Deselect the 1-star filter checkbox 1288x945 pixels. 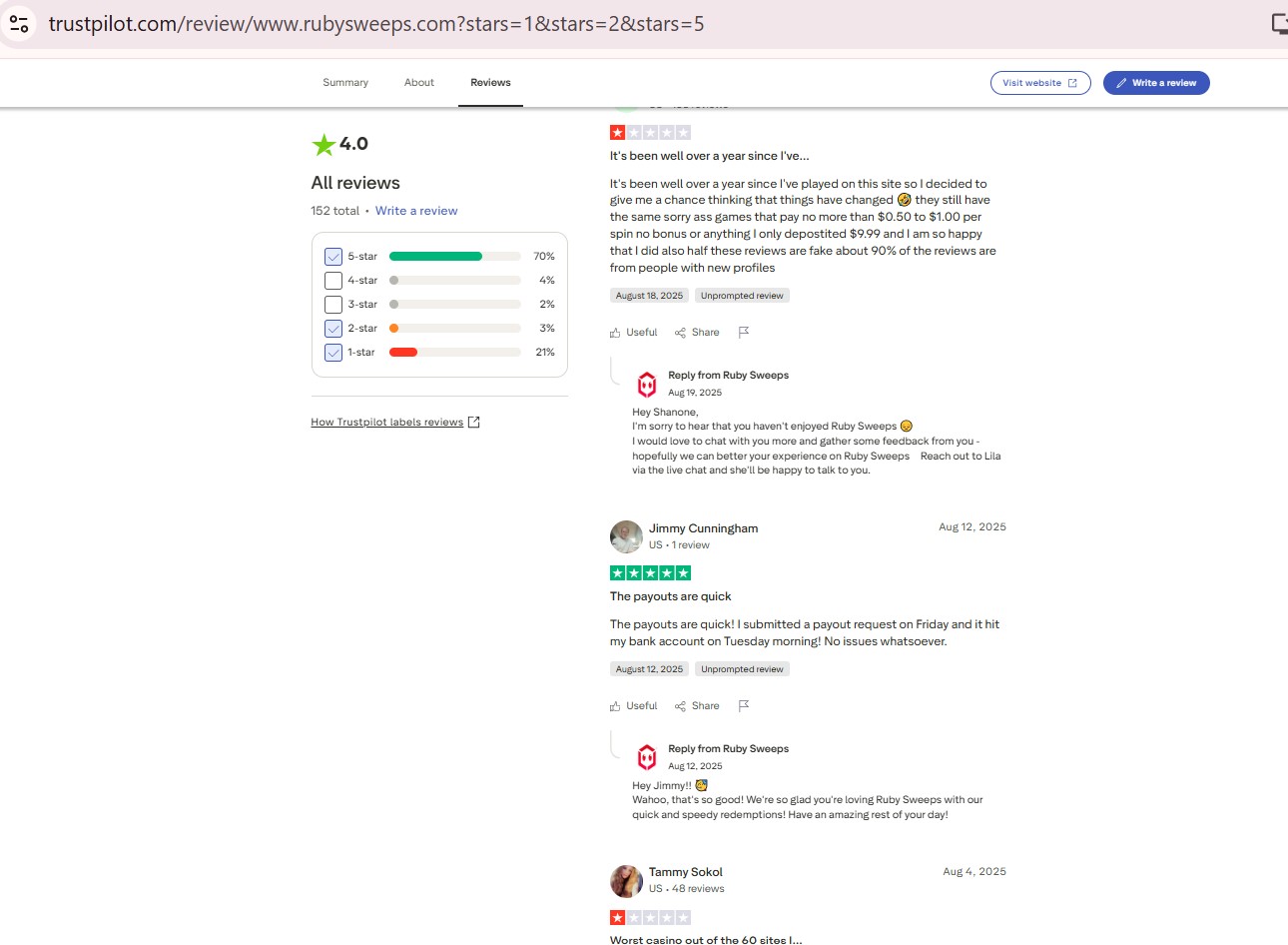pyautogui.click(x=333, y=353)
